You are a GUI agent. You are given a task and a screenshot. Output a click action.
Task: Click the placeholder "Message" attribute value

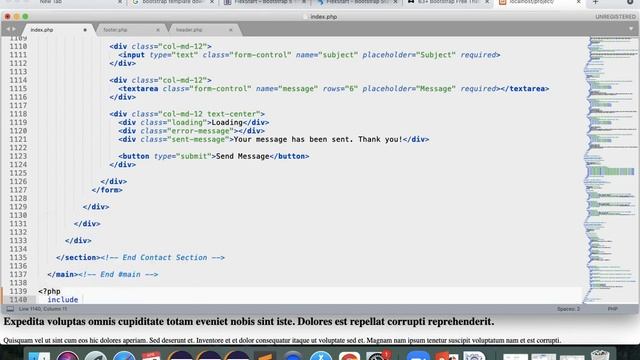pyautogui.click(x=436, y=89)
